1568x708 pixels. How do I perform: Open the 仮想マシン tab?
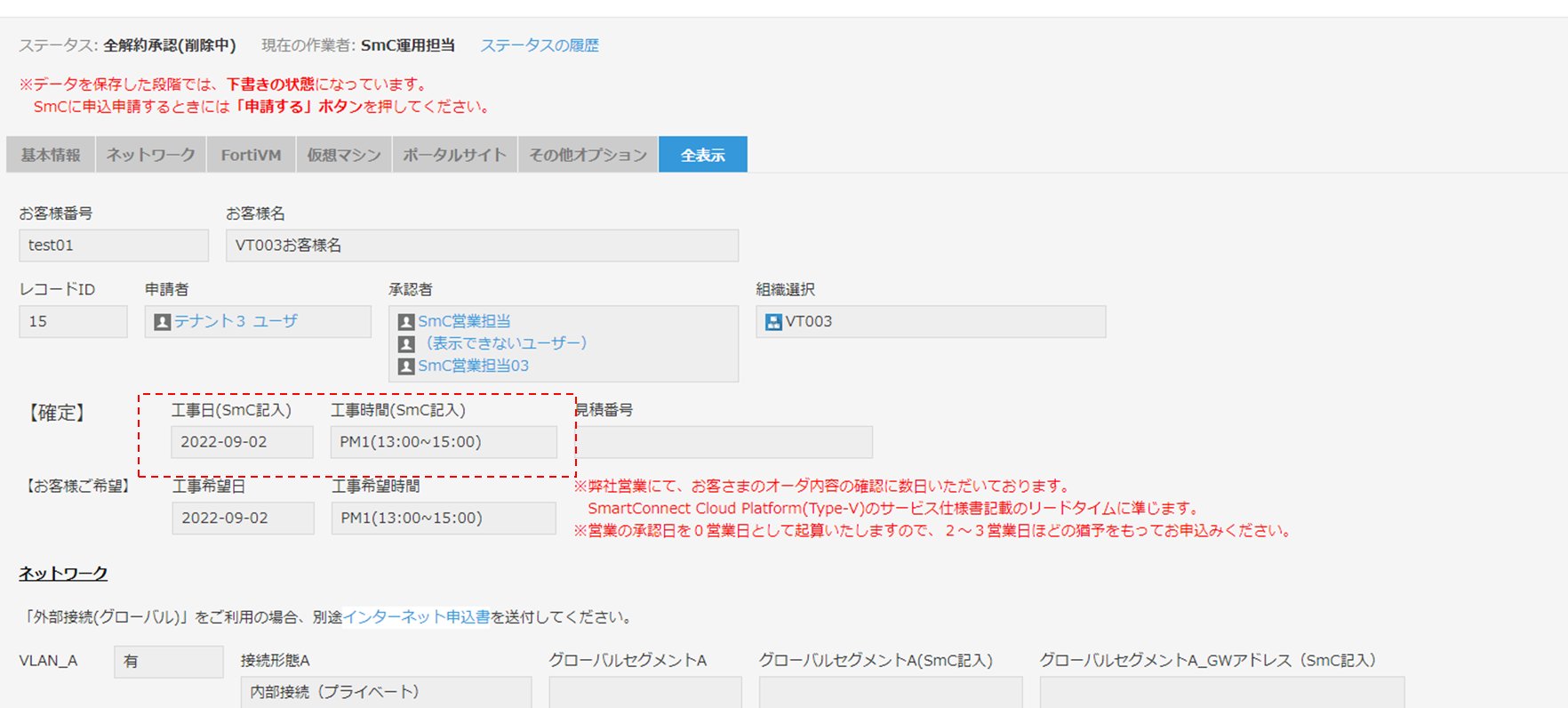pyautogui.click(x=344, y=155)
